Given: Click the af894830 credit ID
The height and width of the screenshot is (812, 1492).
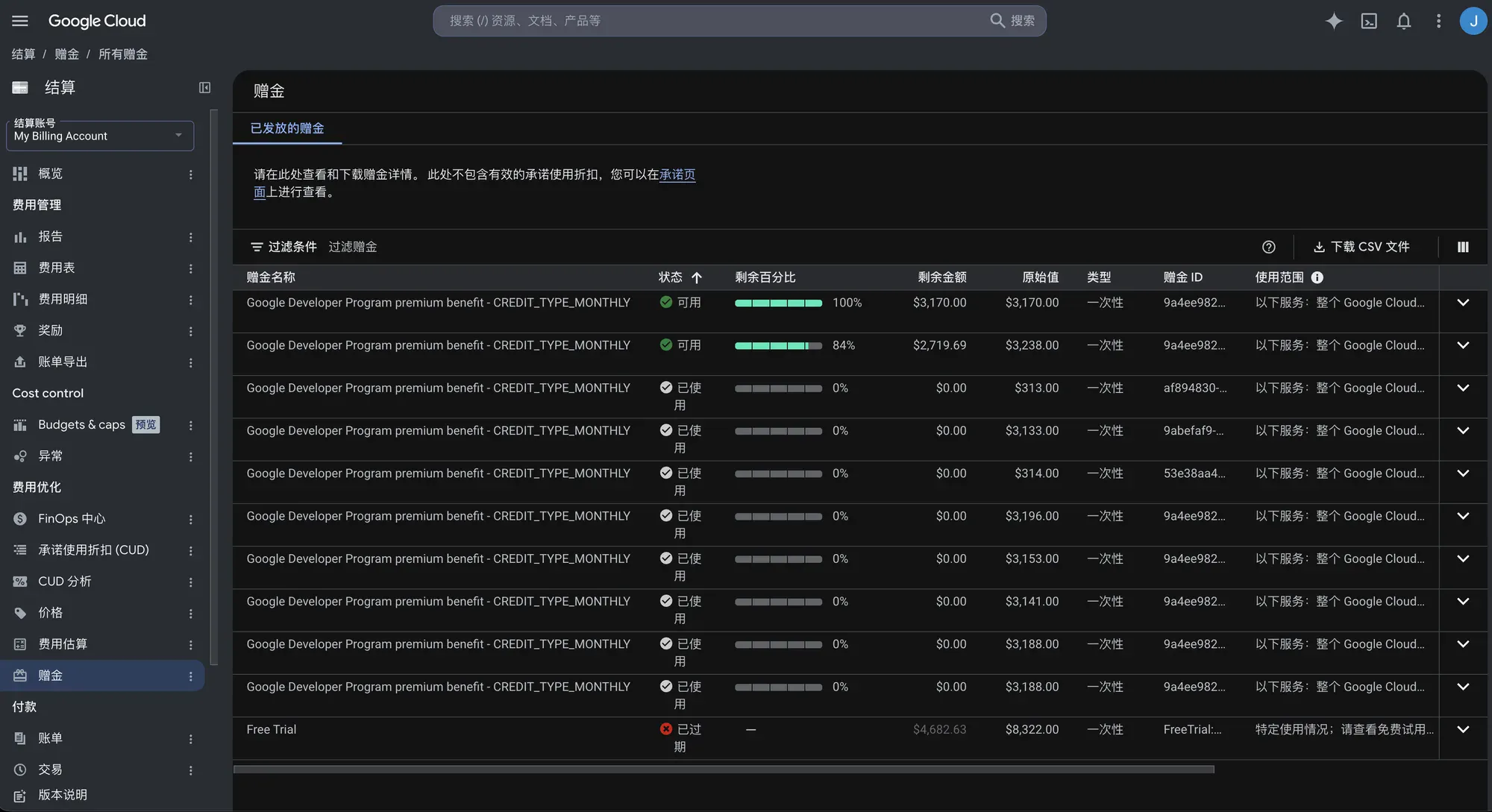Looking at the screenshot, I should [1195, 388].
